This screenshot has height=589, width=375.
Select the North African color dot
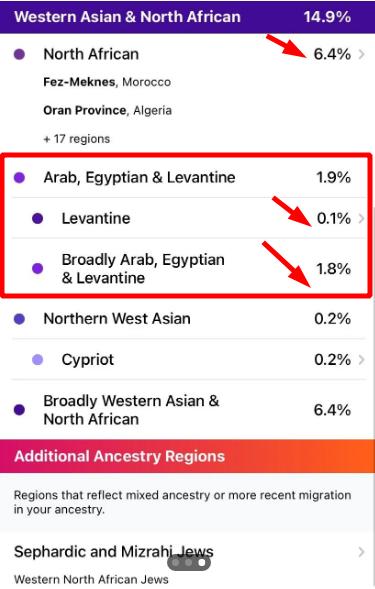[x=19, y=54]
